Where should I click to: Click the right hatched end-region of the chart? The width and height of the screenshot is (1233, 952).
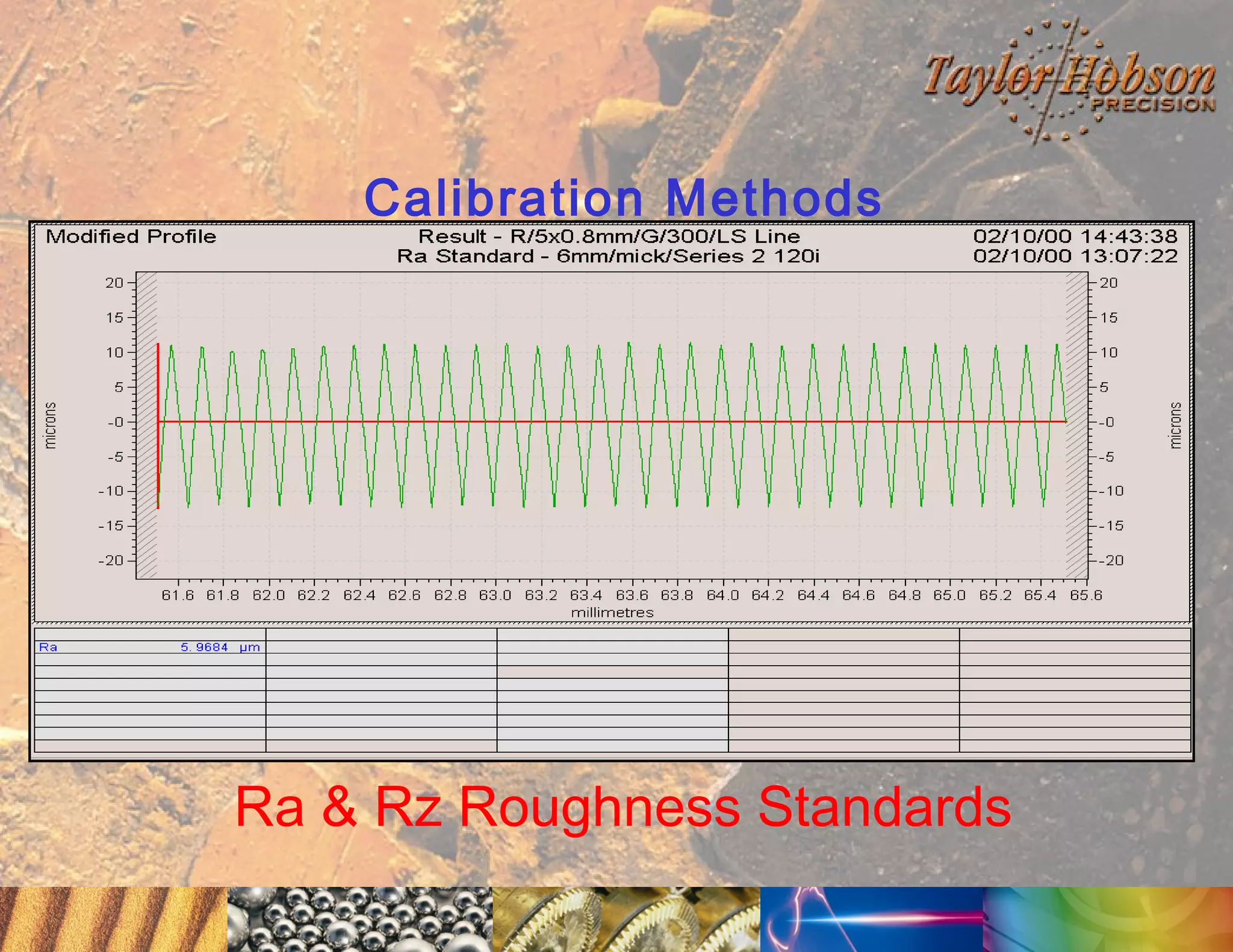click(x=1076, y=425)
